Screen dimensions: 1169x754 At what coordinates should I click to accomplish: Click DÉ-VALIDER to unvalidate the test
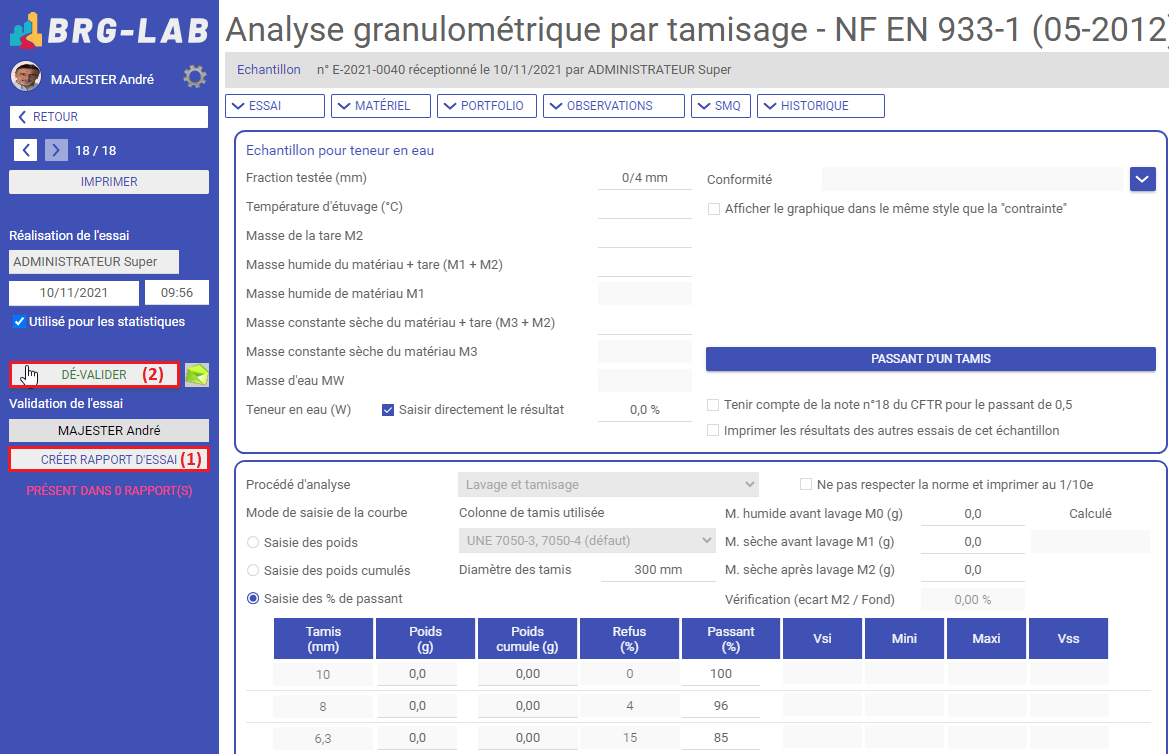(95, 374)
